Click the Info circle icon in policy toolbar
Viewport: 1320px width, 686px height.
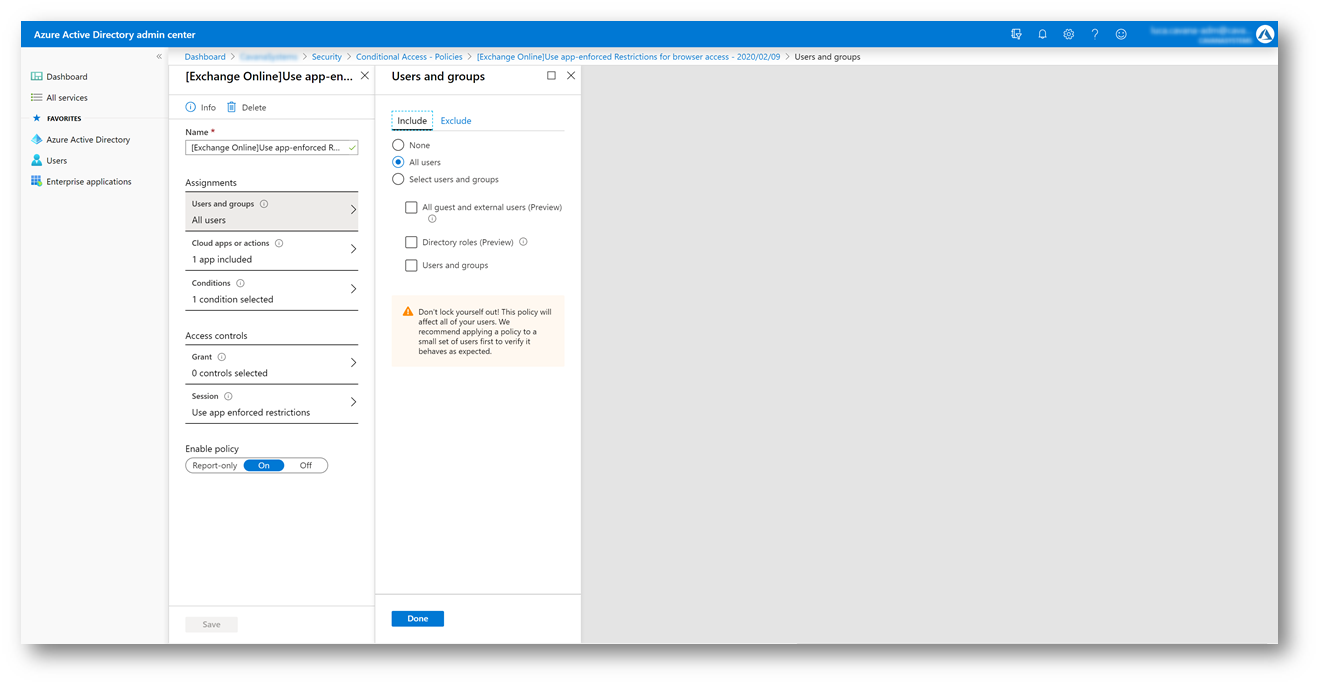pos(191,107)
